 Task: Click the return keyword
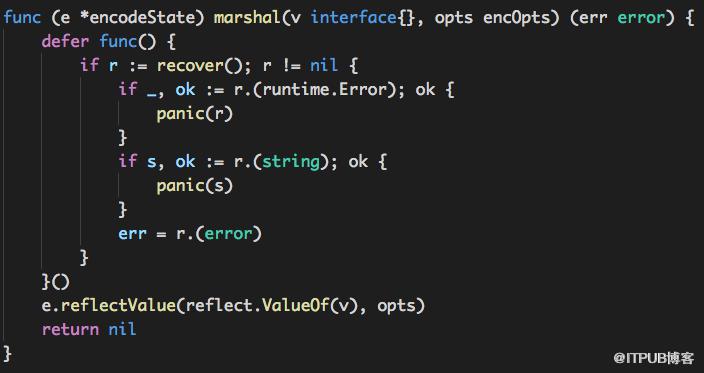pyautogui.click(x=70, y=329)
